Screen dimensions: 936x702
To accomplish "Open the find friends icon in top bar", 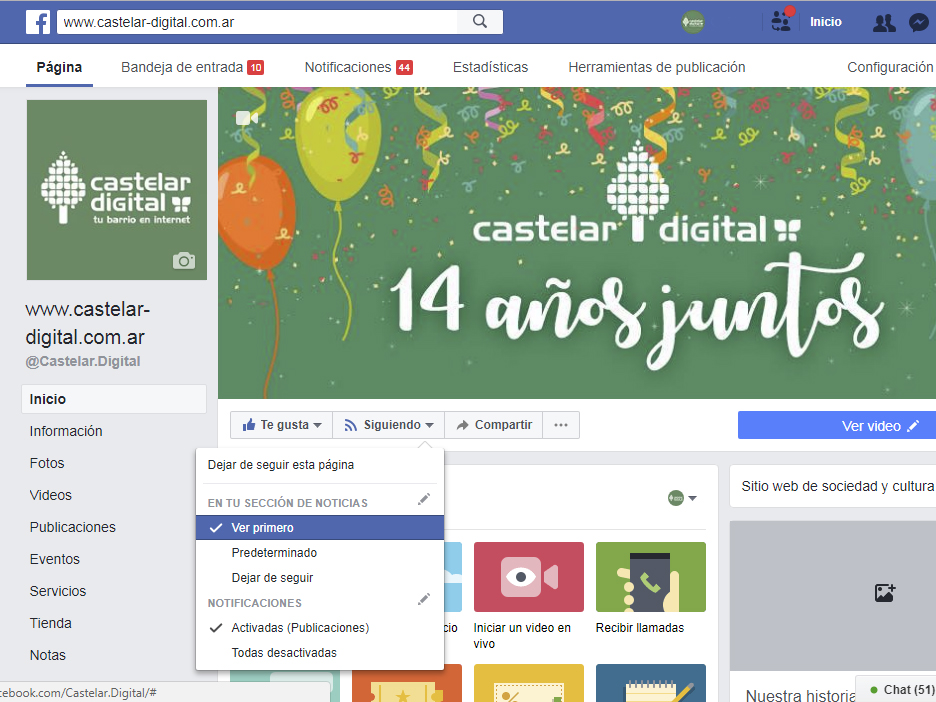I will (x=883, y=23).
